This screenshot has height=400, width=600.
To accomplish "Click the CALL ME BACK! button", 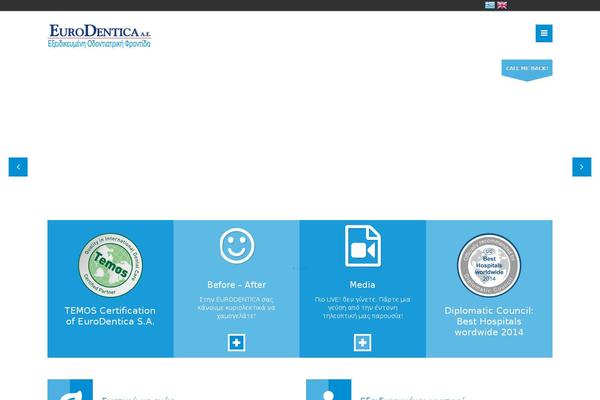I will pyautogui.click(x=527, y=70).
